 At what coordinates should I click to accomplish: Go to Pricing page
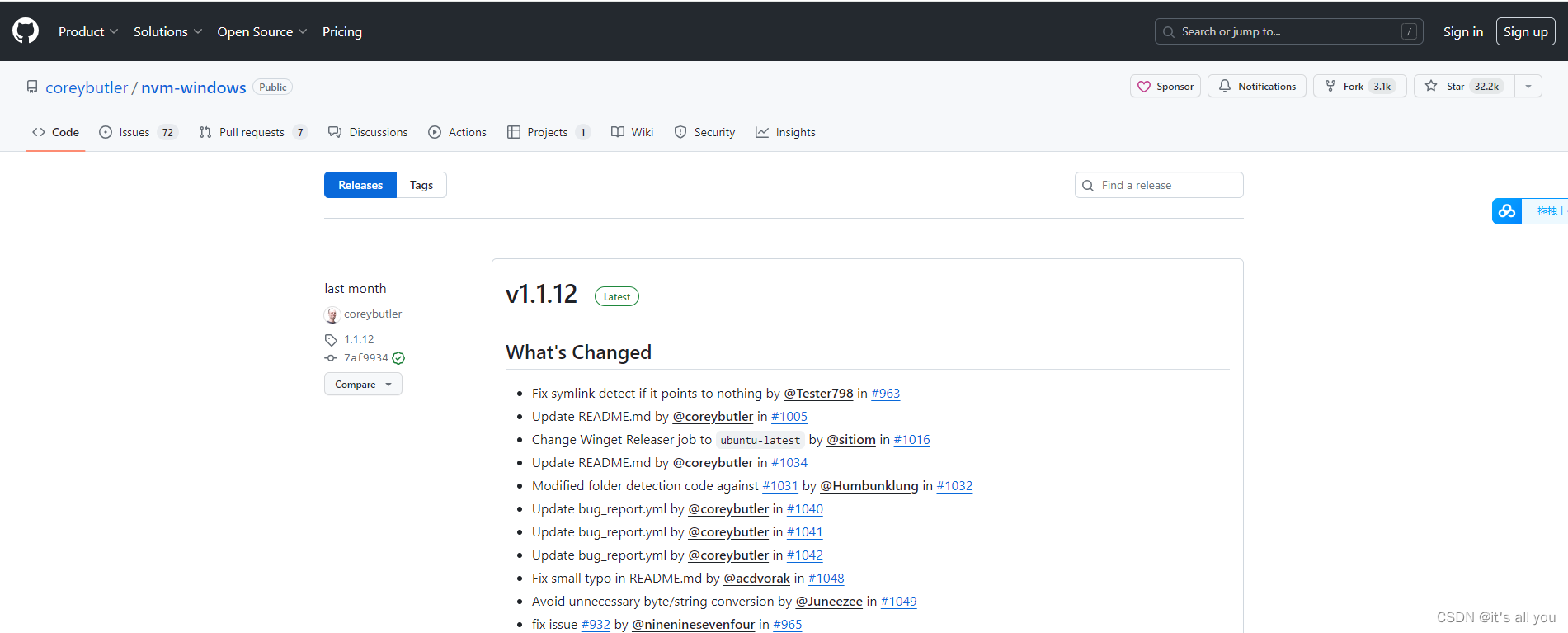point(342,31)
